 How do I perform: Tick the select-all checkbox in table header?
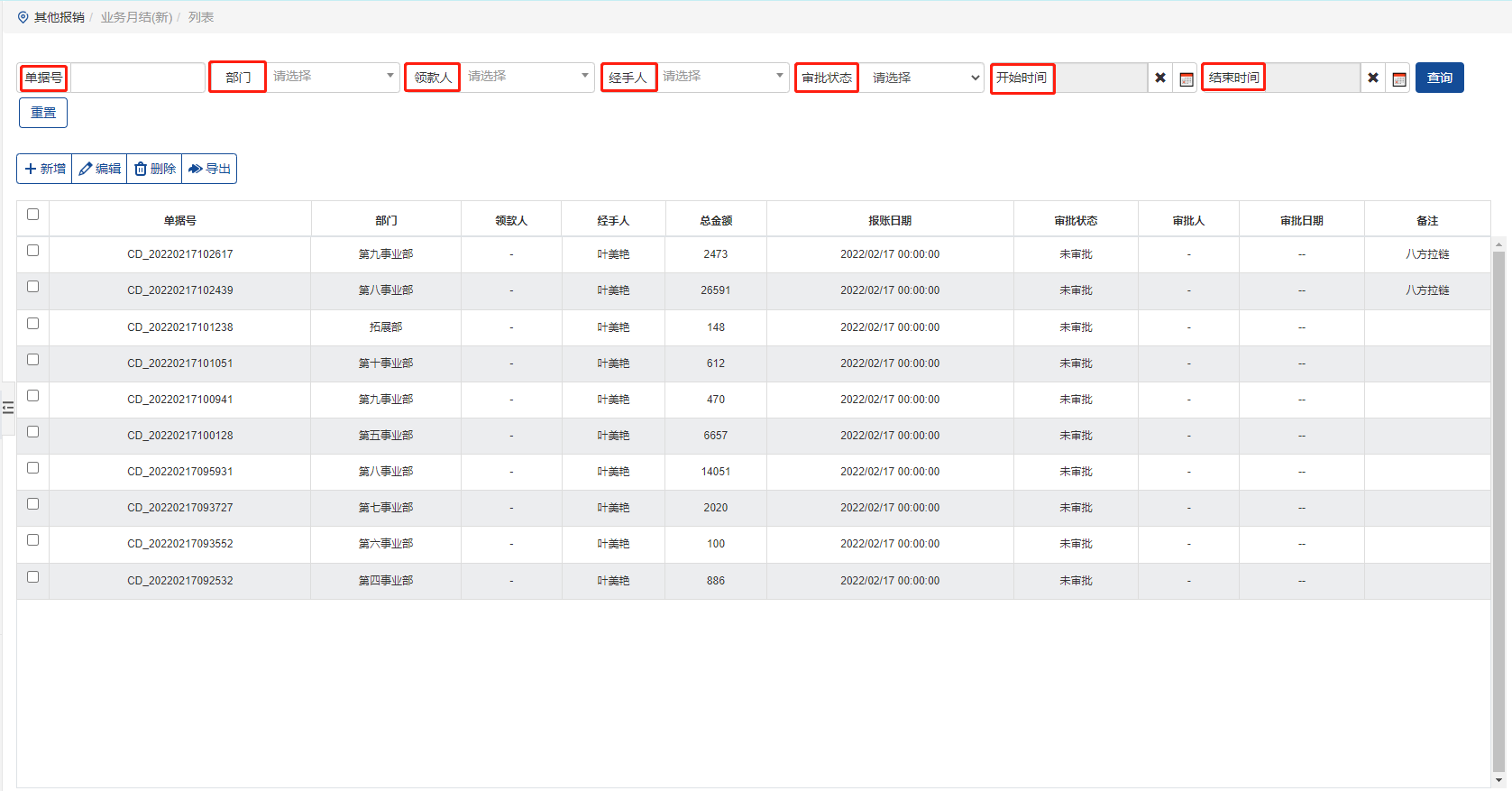tap(33, 215)
